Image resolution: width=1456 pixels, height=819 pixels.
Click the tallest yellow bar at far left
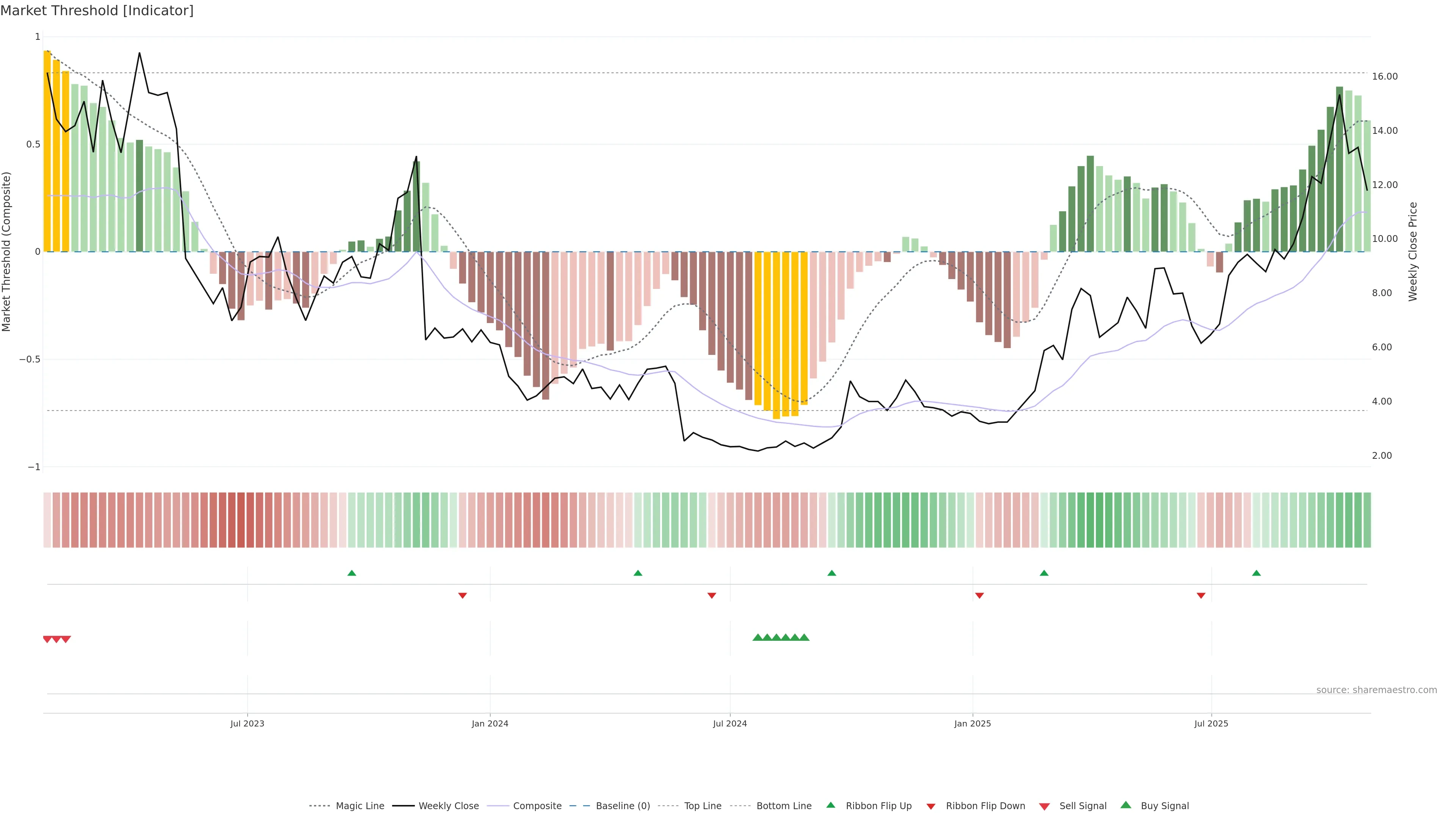coord(47,152)
